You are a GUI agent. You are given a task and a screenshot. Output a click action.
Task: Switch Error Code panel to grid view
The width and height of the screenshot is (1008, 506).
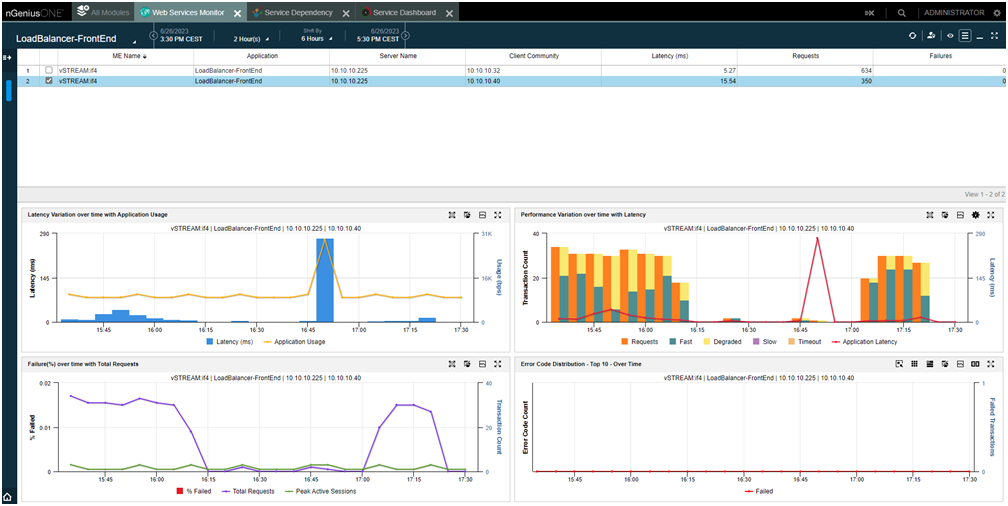coord(914,364)
